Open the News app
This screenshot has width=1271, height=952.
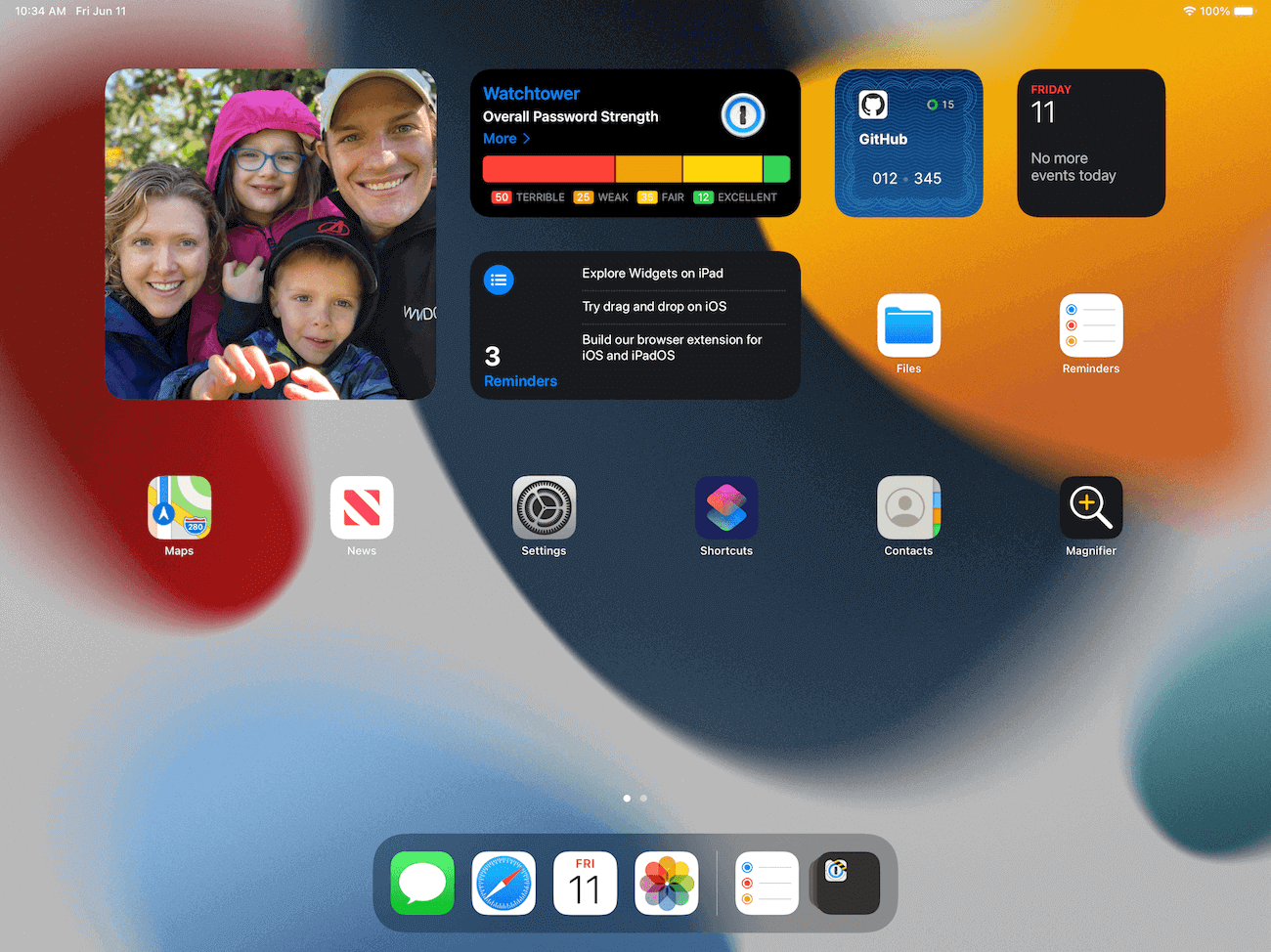point(362,507)
